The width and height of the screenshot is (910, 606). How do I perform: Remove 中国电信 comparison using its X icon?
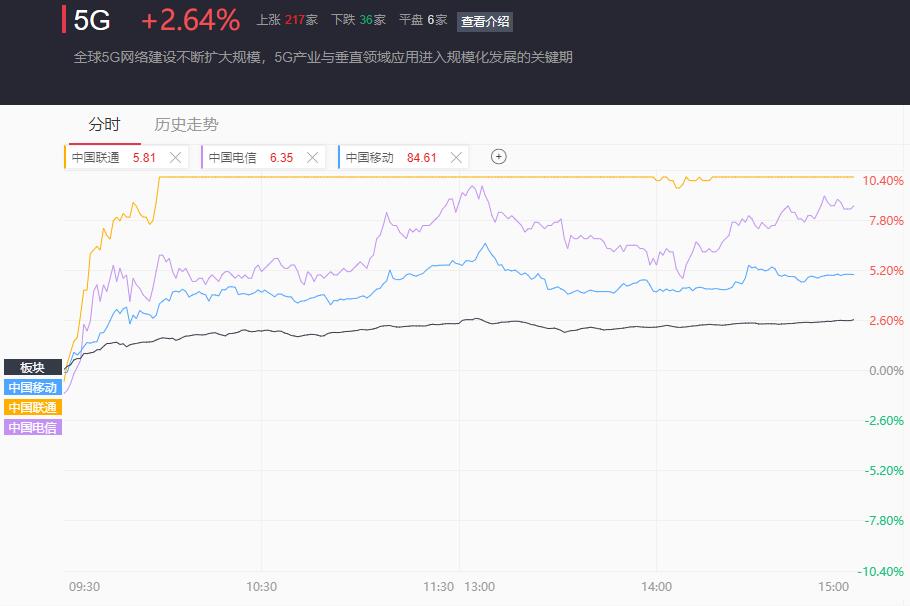click(312, 157)
